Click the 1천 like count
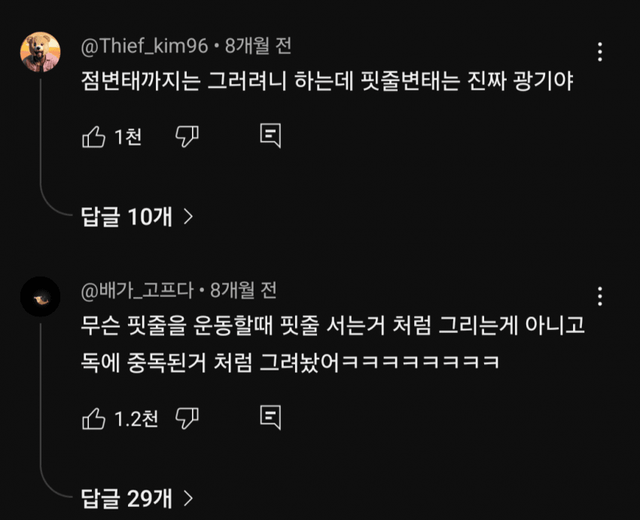The width and height of the screenshot is (640, 520). pos(128,137)
